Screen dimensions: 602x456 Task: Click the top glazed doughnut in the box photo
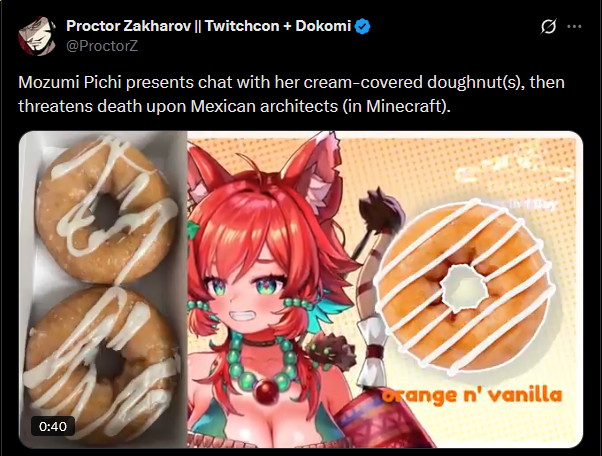(x=106, y=210)
